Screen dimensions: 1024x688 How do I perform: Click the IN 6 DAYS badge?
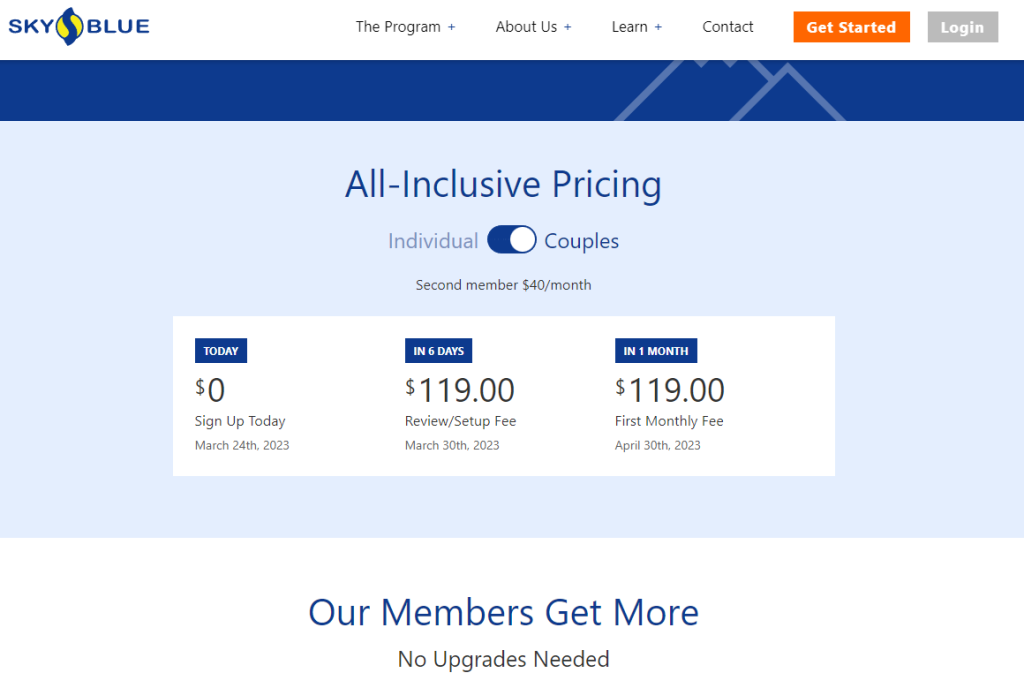point(438,351)
